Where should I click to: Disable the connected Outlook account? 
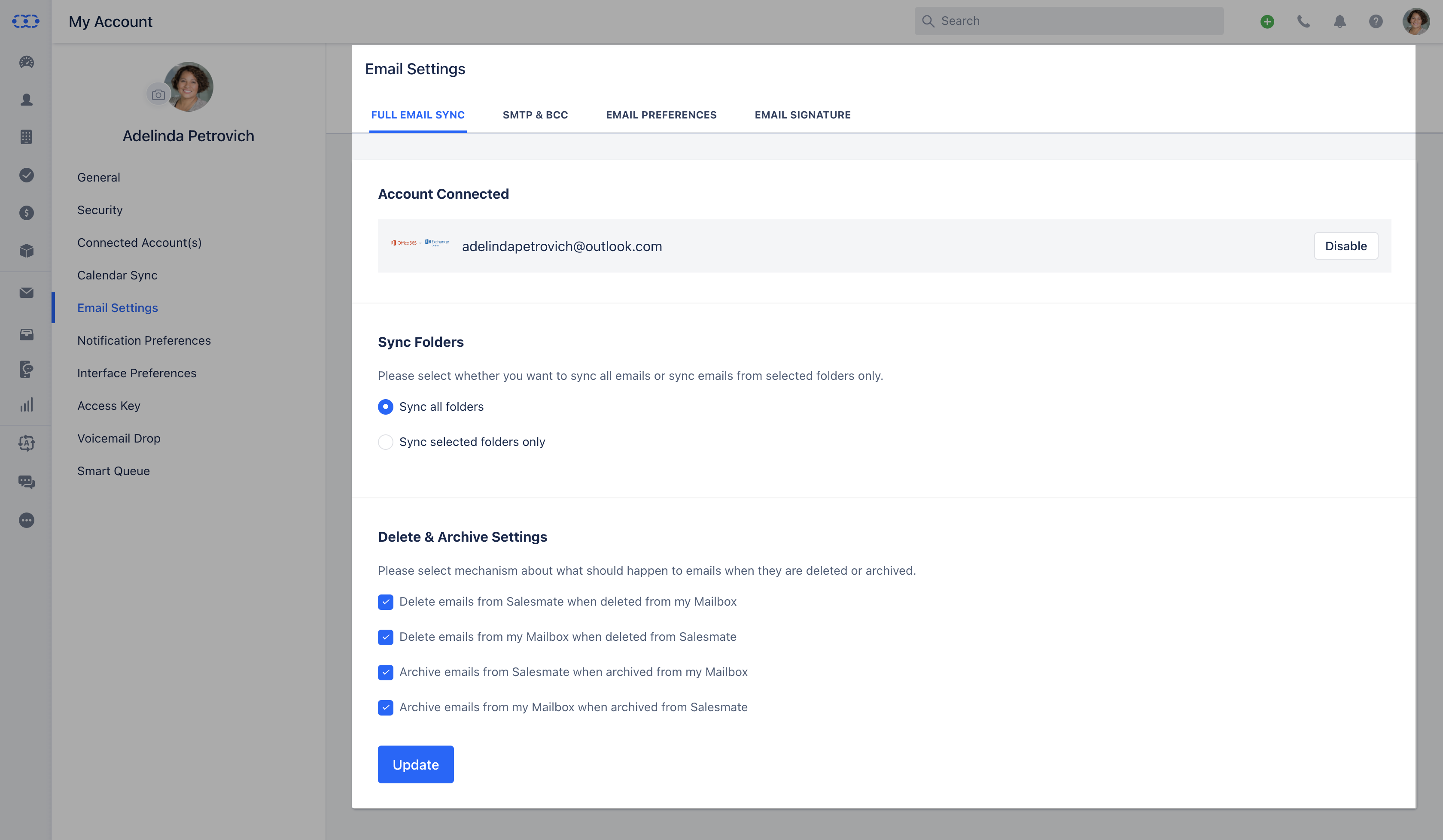[x=1346, y=246]
